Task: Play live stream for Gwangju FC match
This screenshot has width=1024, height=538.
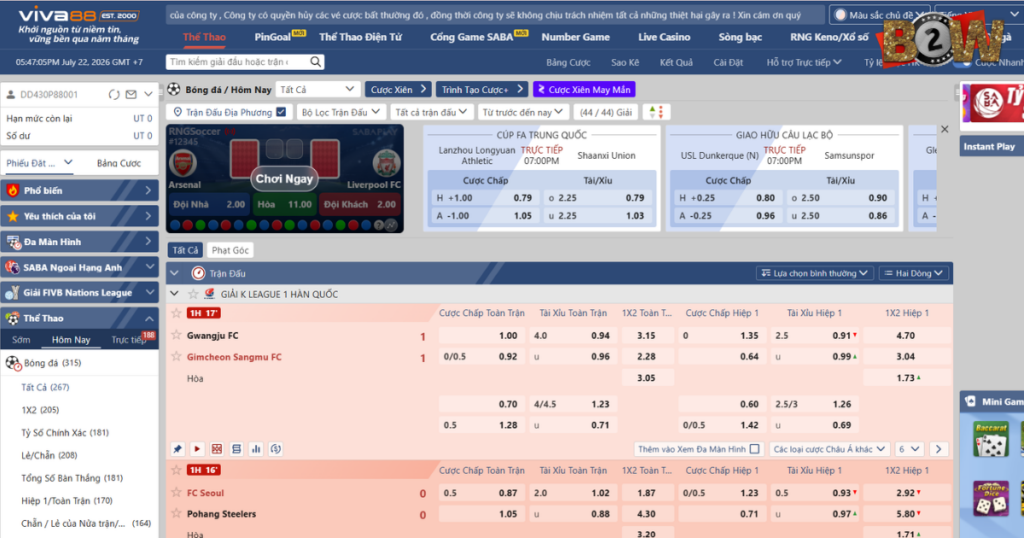Action: [x=197, y=449]
